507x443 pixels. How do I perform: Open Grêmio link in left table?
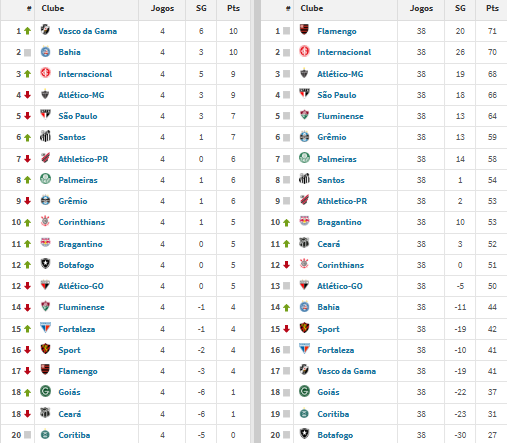pos(73,201)
